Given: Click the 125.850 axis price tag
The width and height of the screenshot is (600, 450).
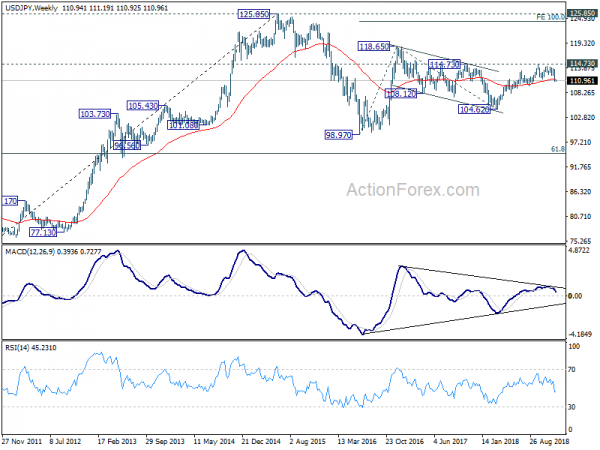Looking at the screenshot, I should (x=582, y=13).
